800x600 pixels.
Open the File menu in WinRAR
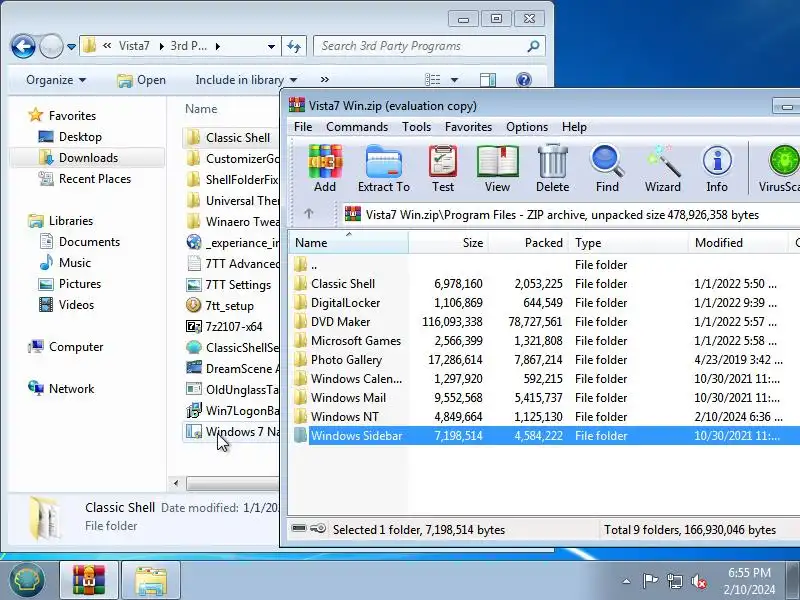[303, 127]
